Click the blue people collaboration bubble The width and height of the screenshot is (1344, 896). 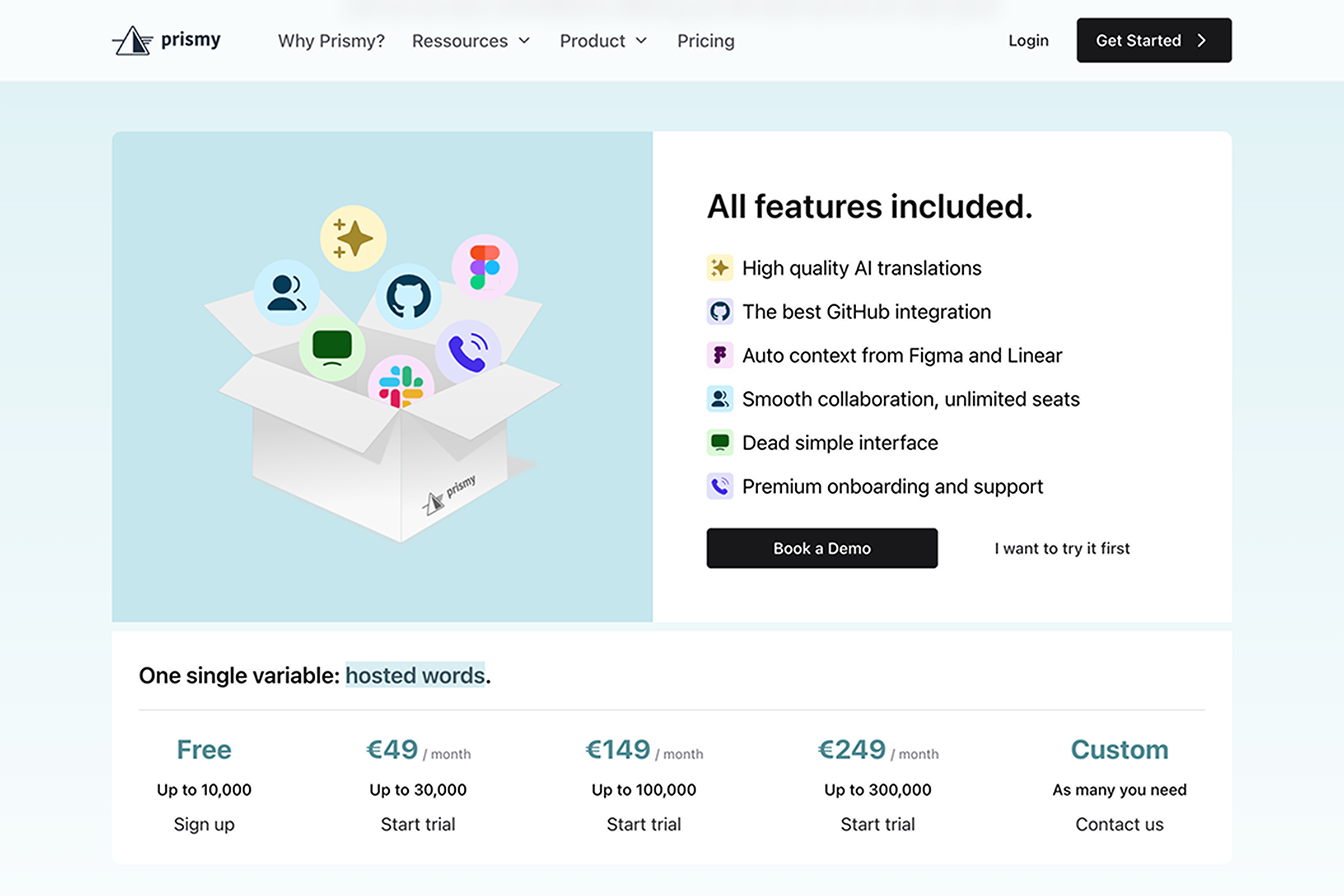tap(287, 293)
